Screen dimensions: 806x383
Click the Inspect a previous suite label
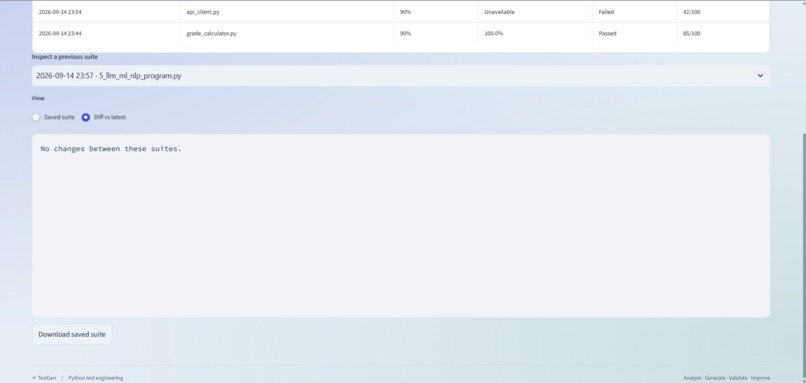click(65, 57)
